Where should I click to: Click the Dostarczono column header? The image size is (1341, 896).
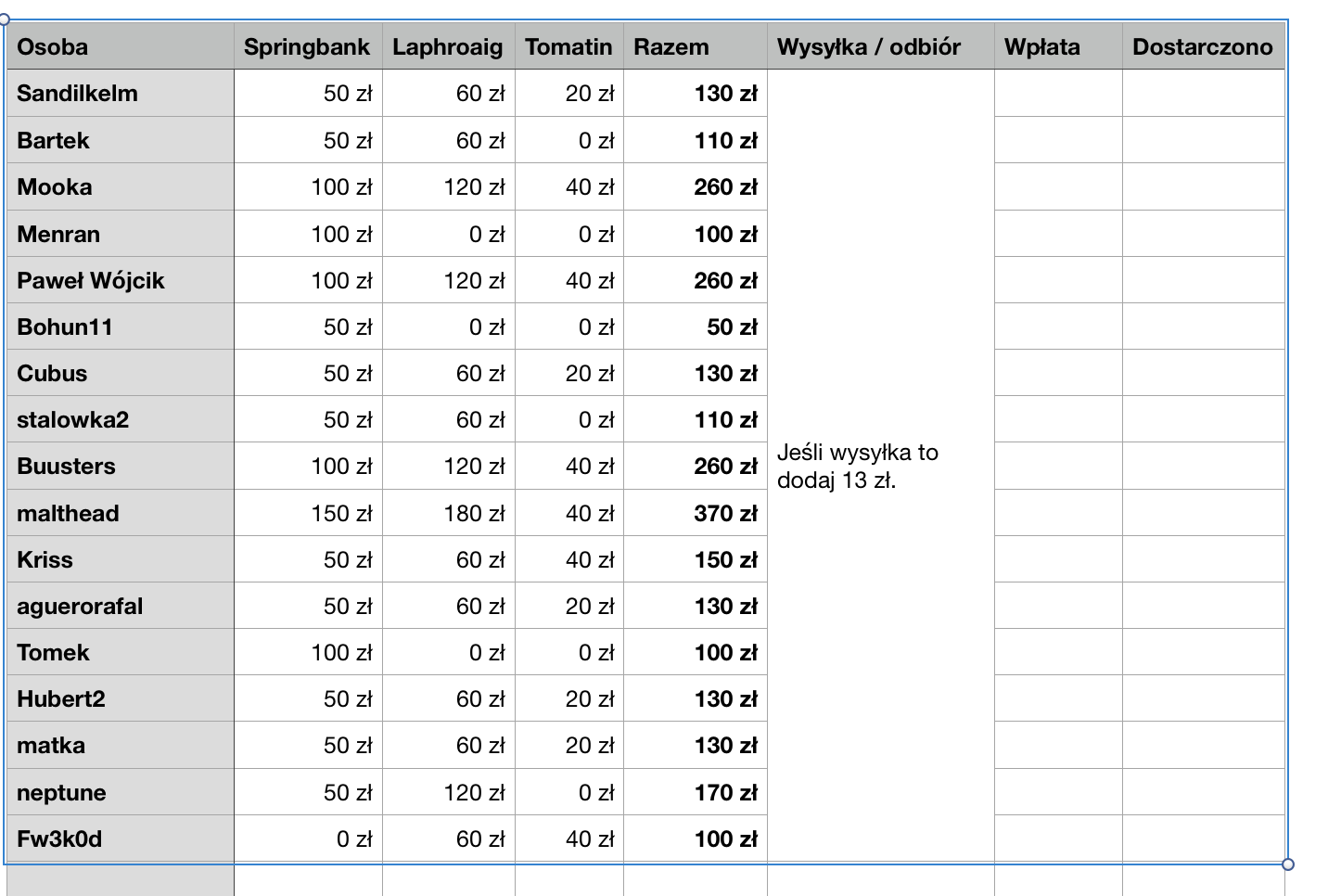coord(1203,47)
